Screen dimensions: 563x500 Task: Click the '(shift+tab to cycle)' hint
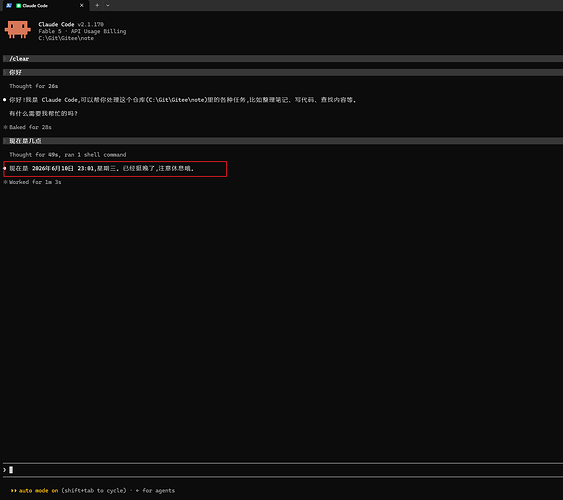[x=94, y=491]
